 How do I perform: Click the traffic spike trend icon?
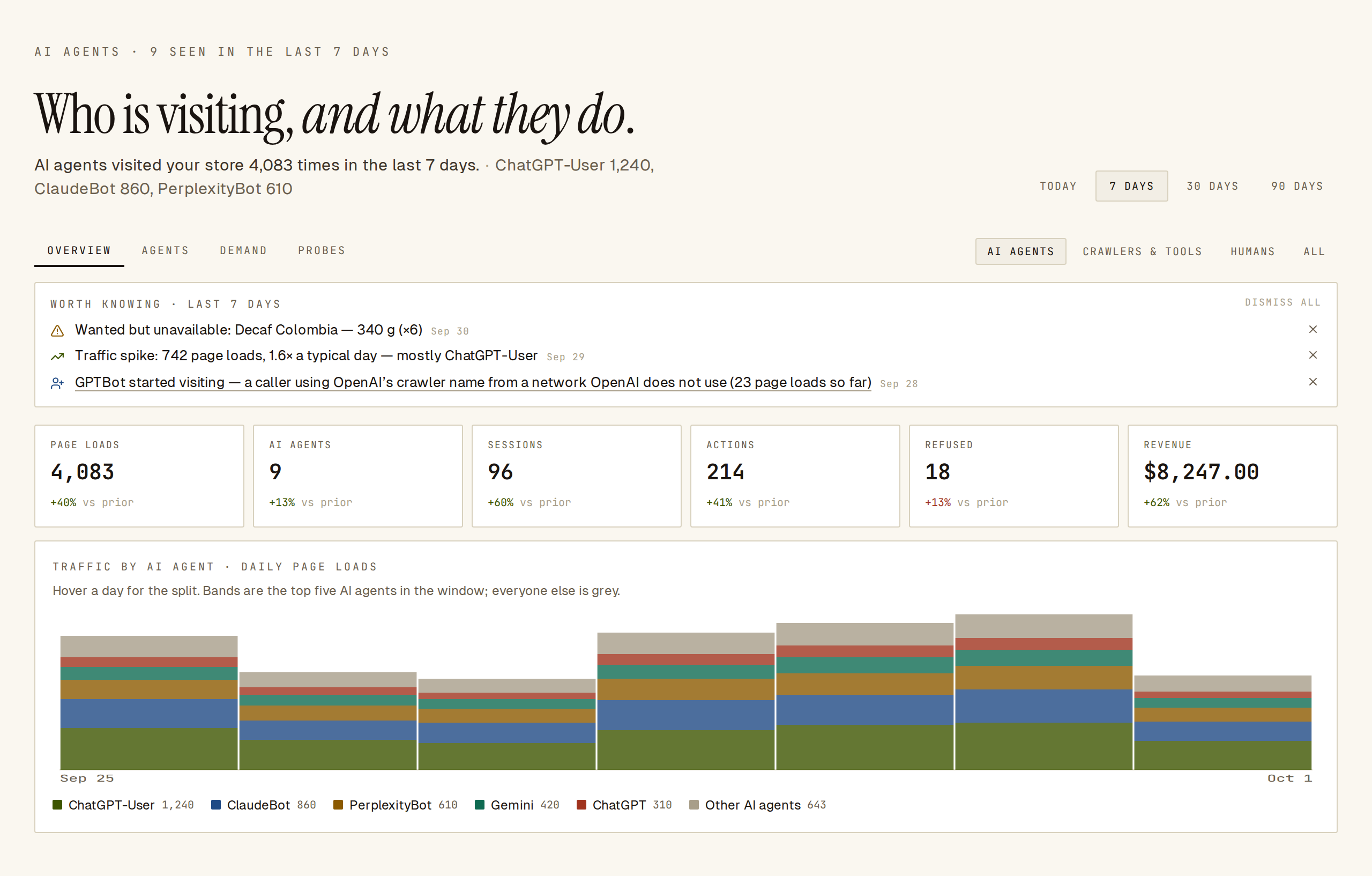(x=57, y=356)
